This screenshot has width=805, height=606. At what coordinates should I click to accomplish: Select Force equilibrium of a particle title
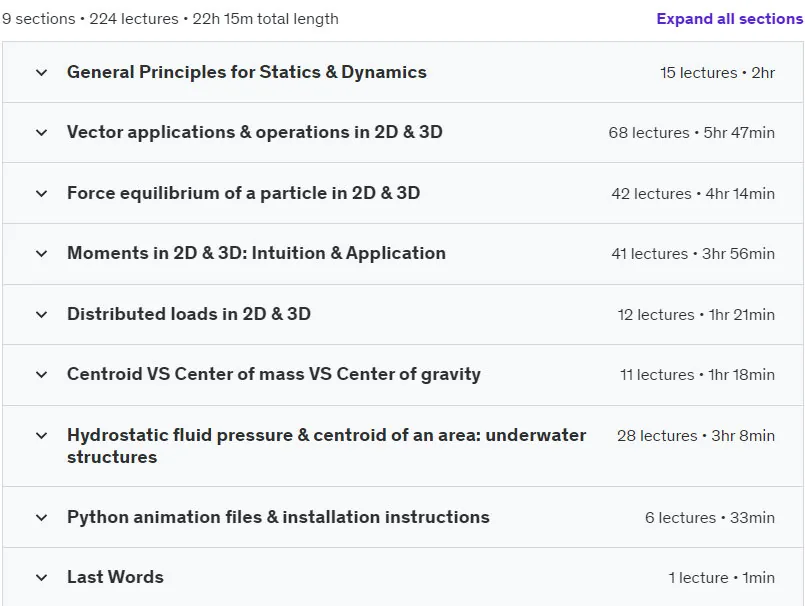(x=243, y=193)
